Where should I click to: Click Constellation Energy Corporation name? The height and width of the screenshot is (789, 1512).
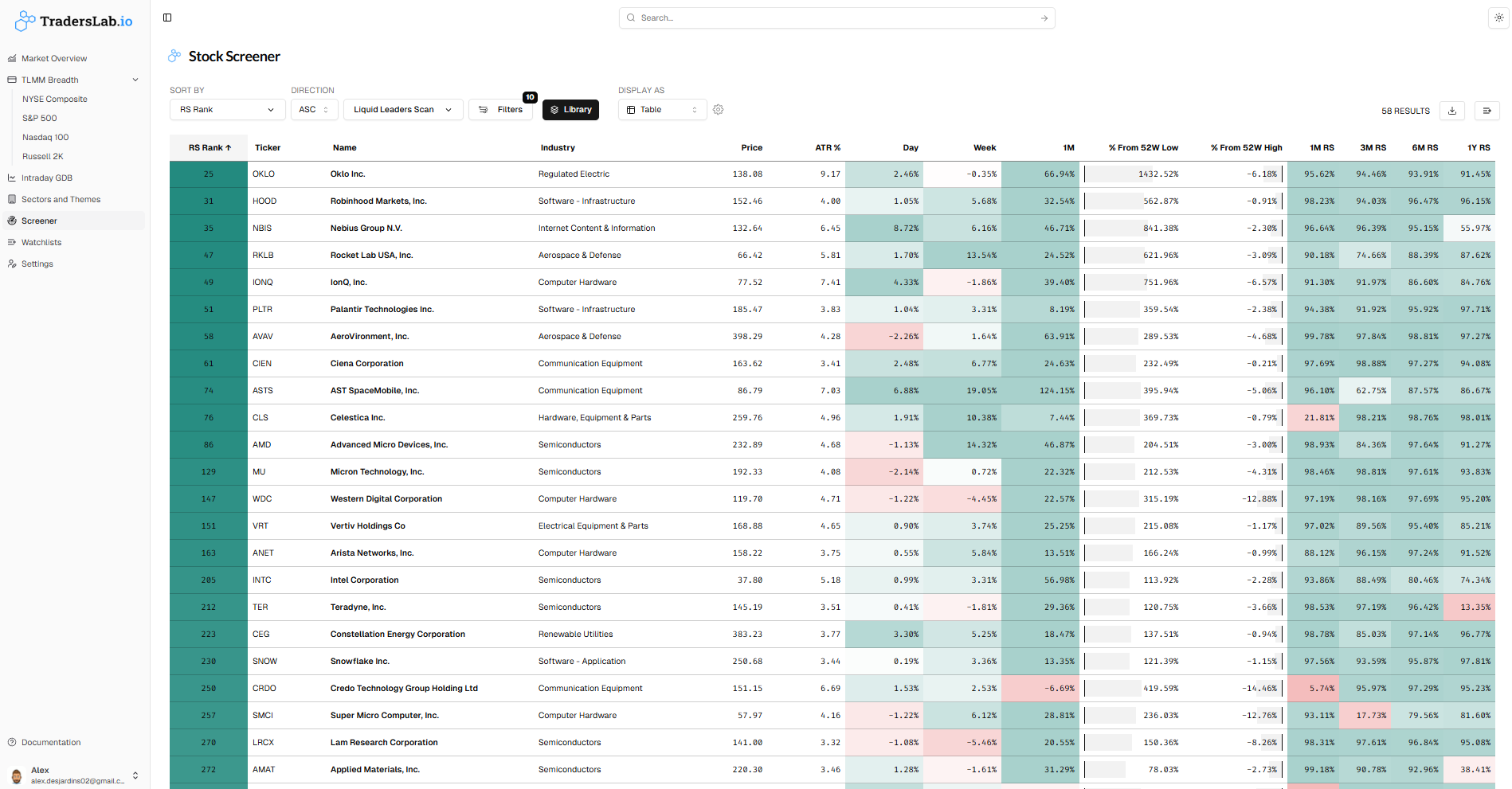tap(398, 634)
